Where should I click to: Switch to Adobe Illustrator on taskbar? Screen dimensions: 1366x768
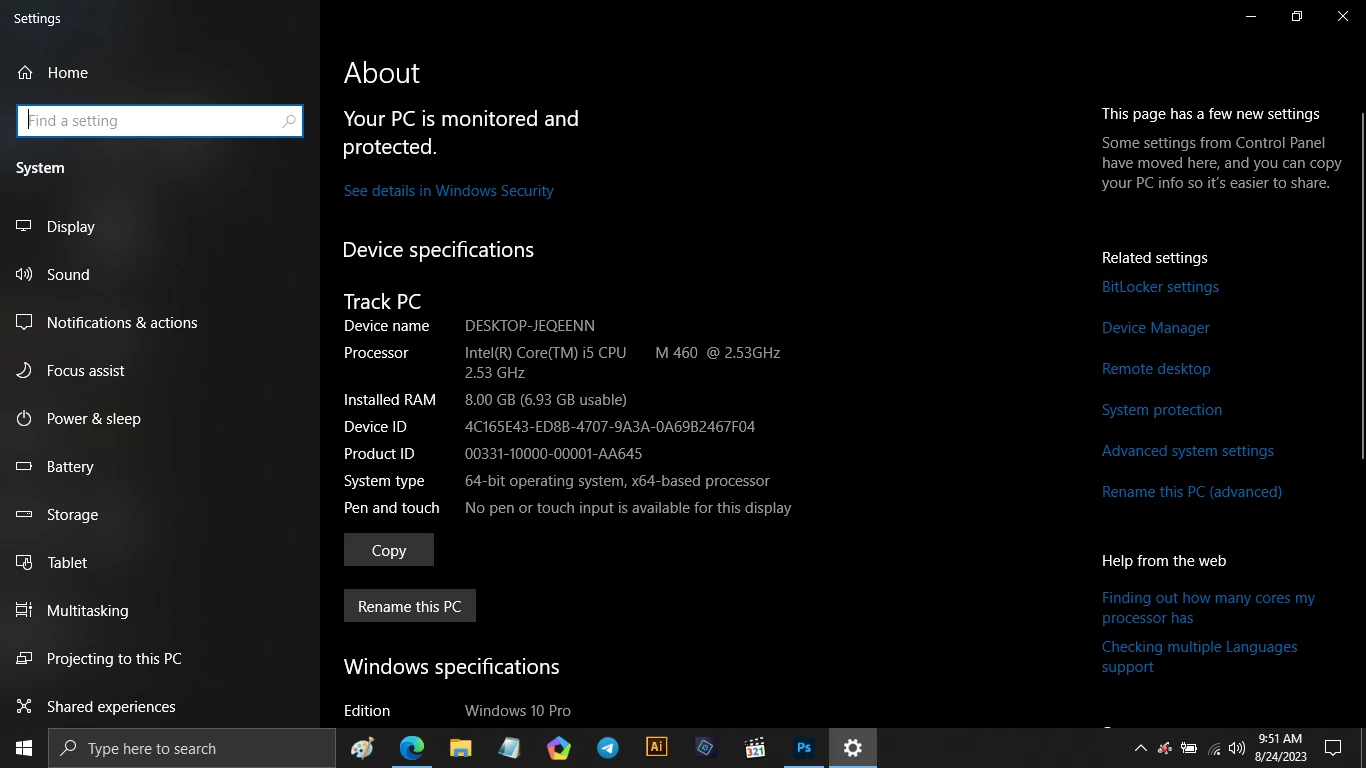point(656,748)
